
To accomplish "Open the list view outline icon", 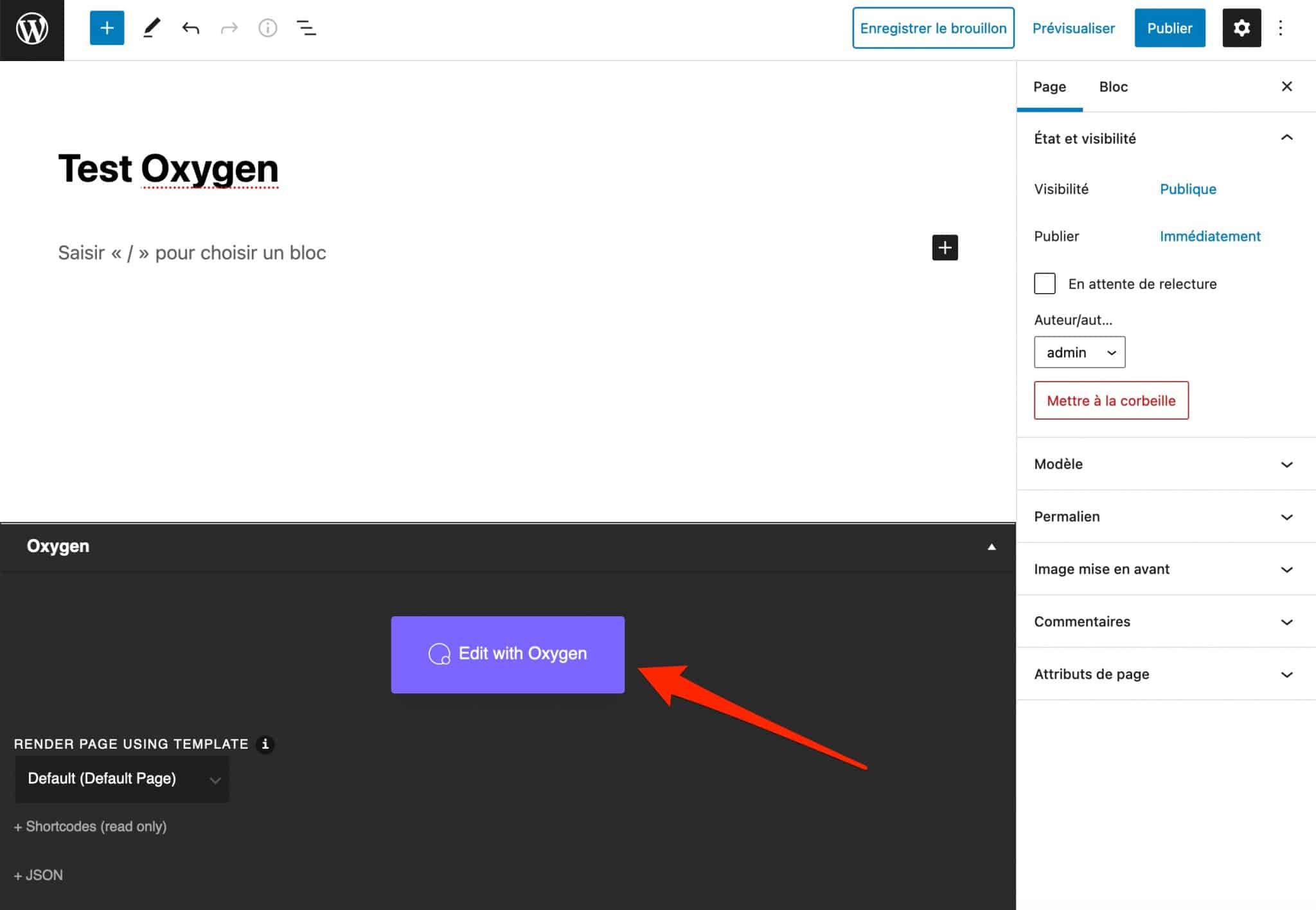I will coord(306,28).
